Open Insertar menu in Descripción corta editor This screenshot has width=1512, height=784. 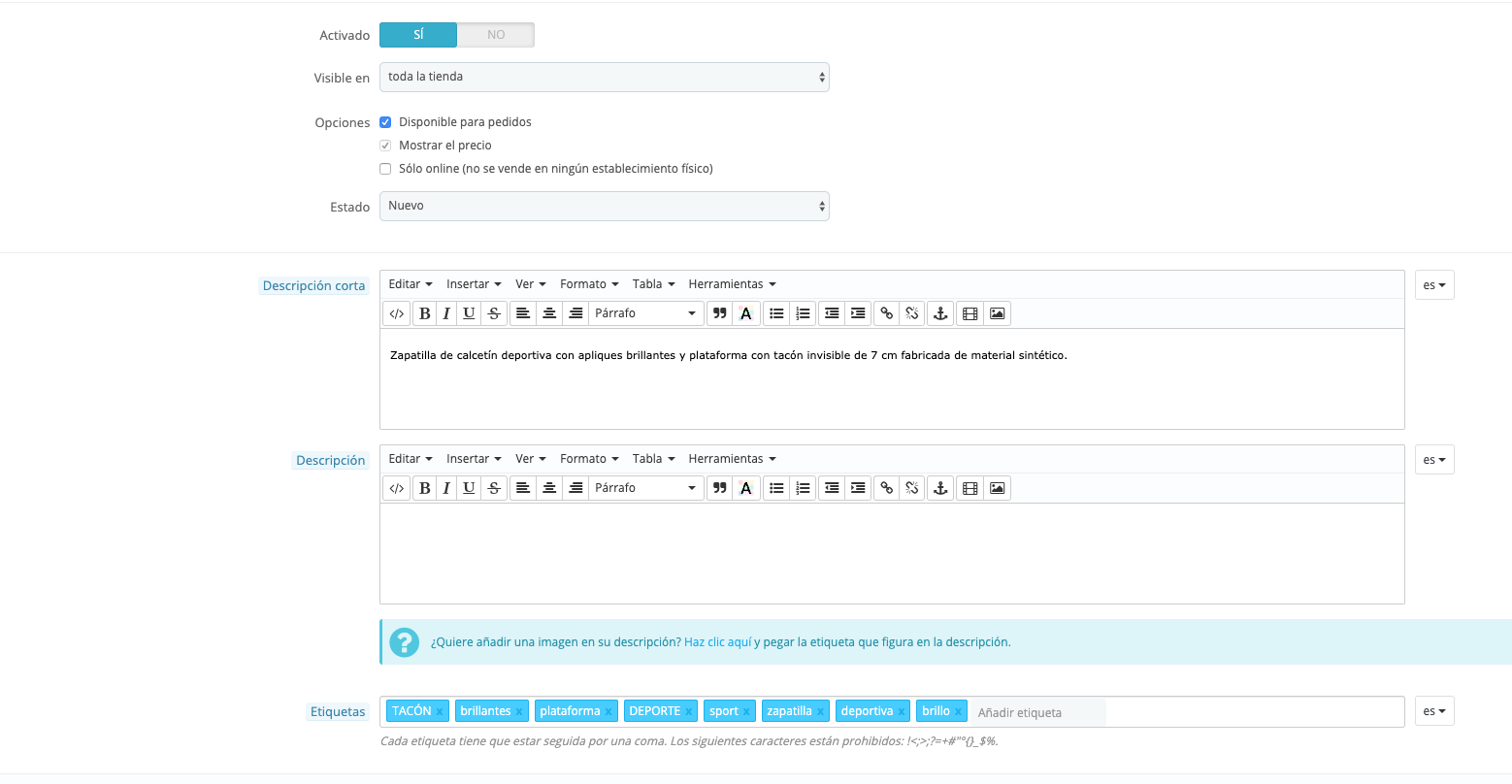coord(474,284)
